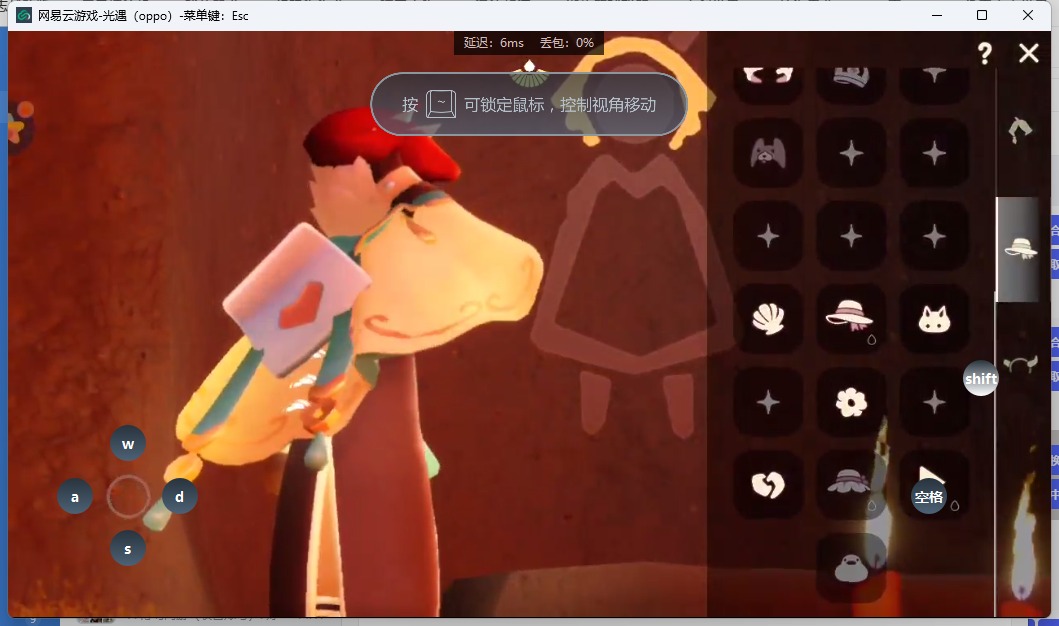The image size is (1059, 626).
Task: Choose the white flower hair ornament
Action: (x=850, y=402)
